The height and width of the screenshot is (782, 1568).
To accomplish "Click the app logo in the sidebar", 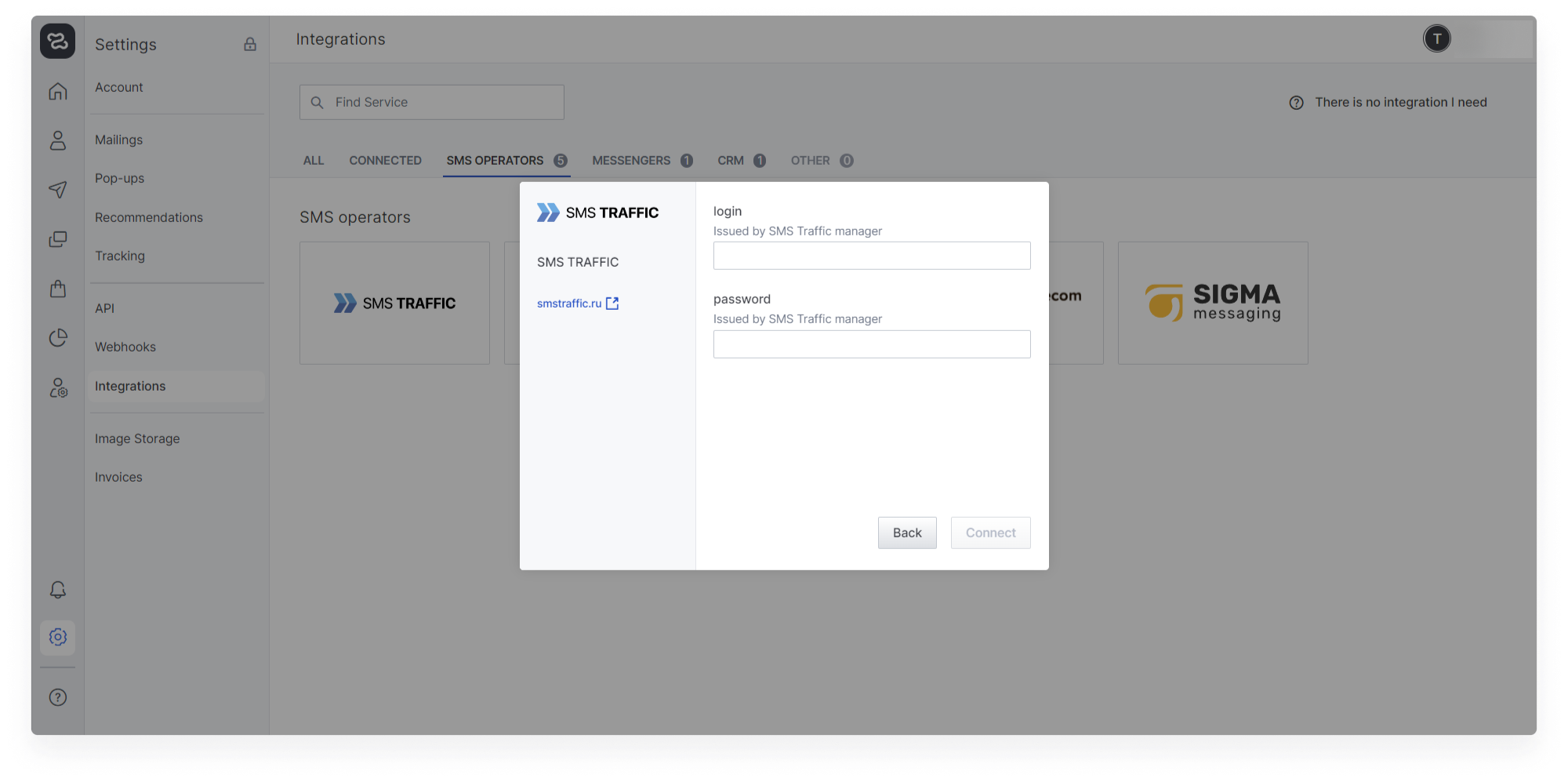I will pos(57,41).
